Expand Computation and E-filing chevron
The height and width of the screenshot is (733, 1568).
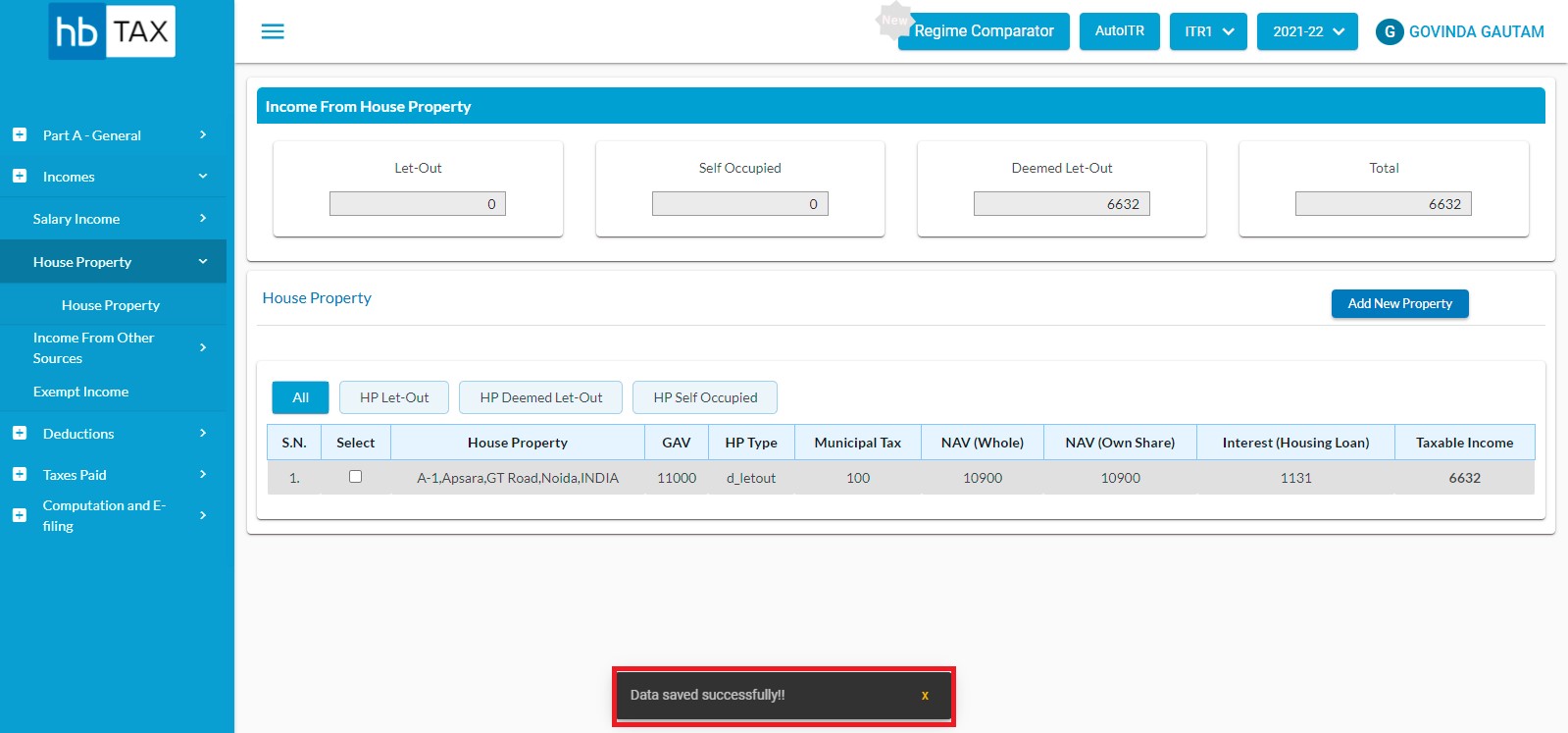point(203,515)
